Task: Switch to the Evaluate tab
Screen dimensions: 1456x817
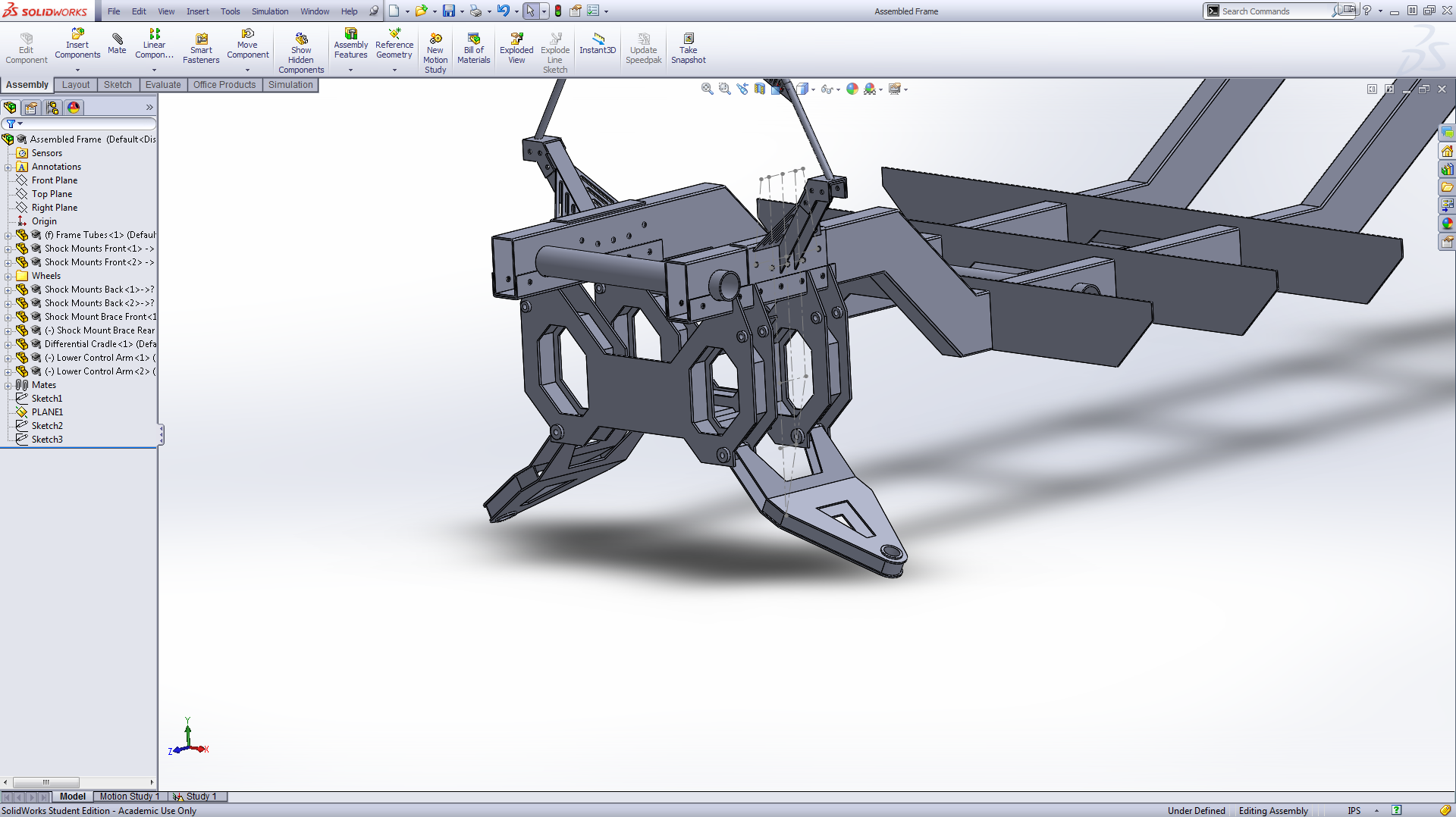Action: tap(163, 85)
